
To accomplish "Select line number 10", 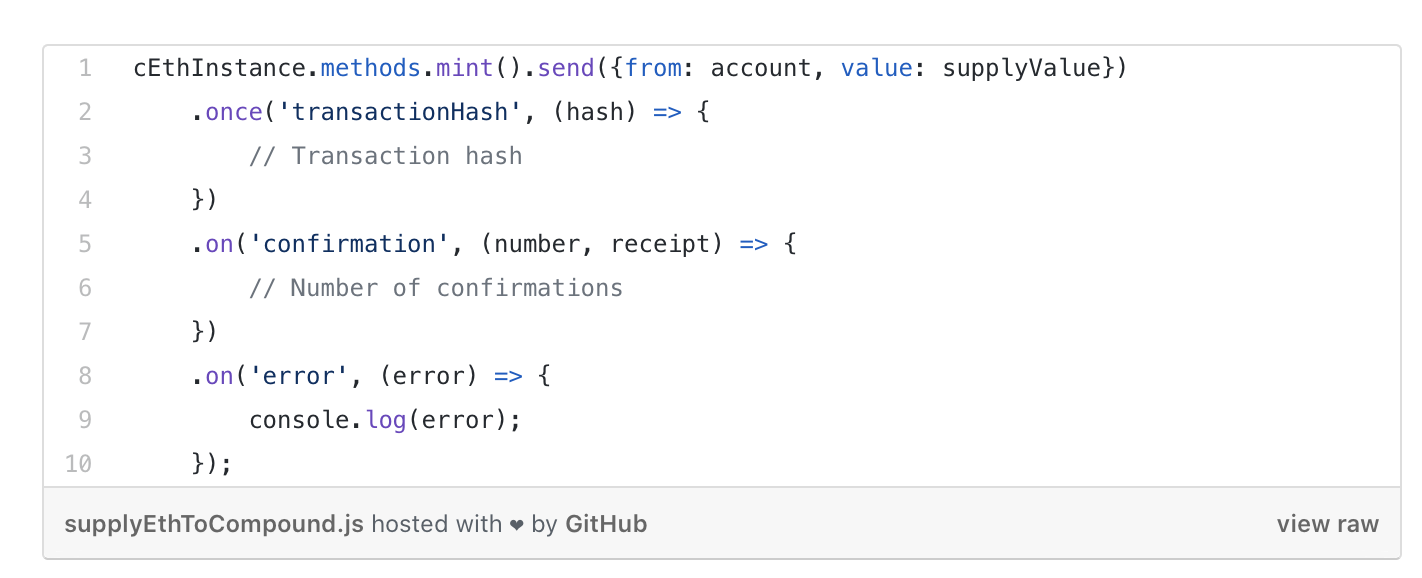I will [79, 464].
